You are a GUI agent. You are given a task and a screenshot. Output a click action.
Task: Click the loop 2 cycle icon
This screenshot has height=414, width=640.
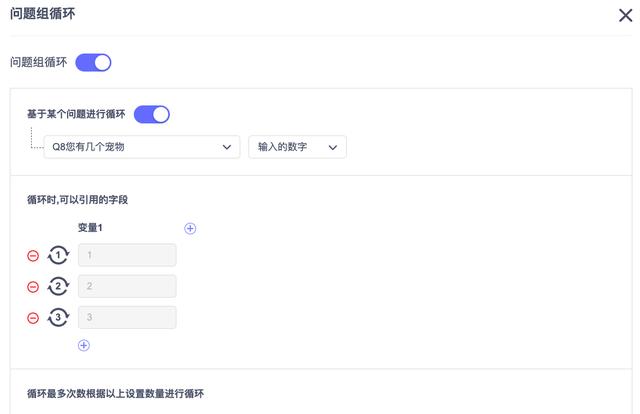pos(58,286)
